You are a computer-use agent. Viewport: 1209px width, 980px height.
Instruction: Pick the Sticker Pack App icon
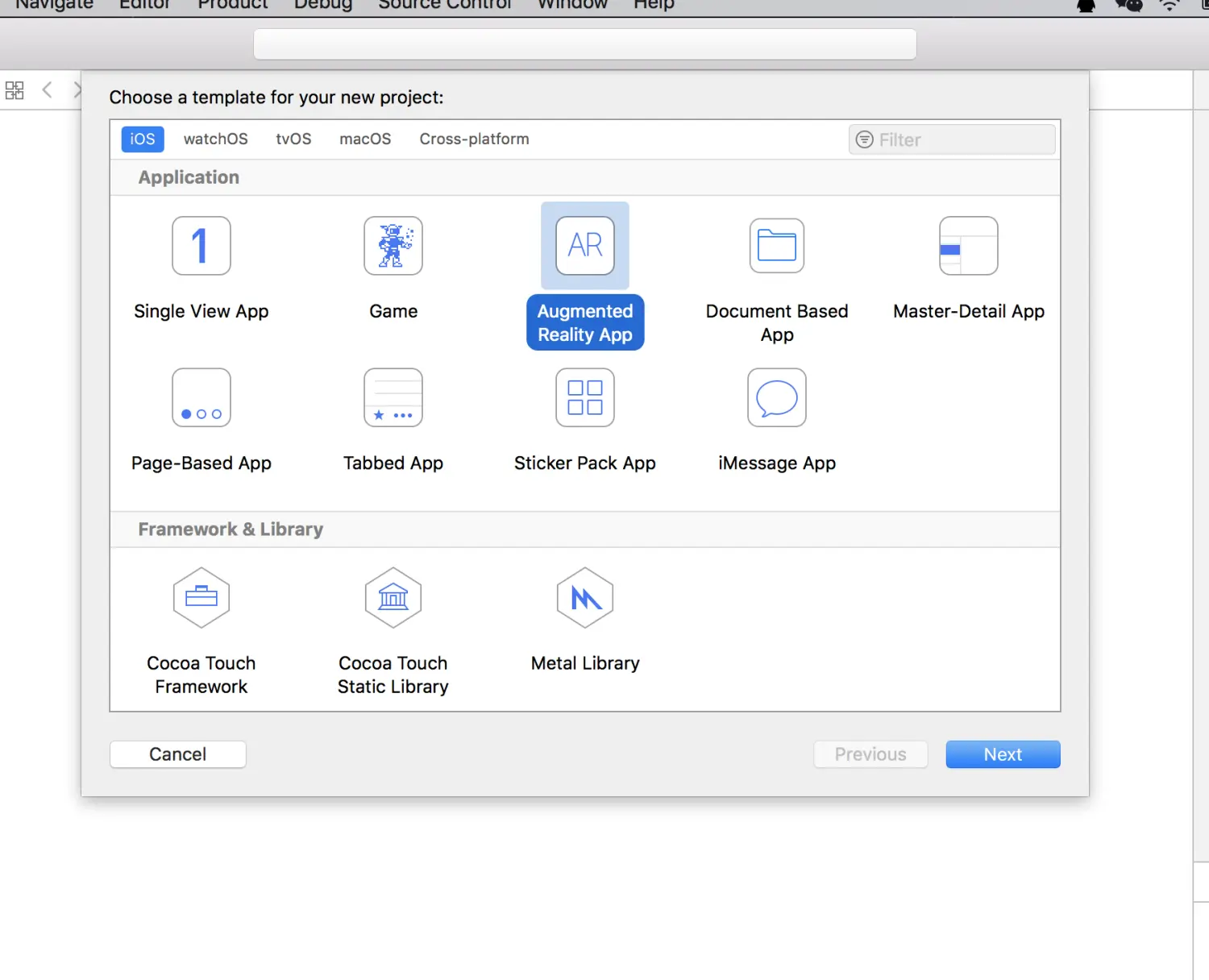pos(585,397)
